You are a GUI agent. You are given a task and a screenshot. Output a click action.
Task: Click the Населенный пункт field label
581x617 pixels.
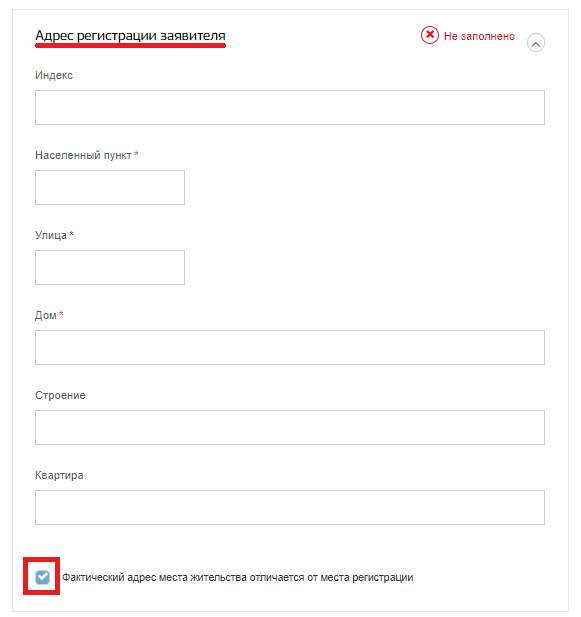[x=83, y=155]
